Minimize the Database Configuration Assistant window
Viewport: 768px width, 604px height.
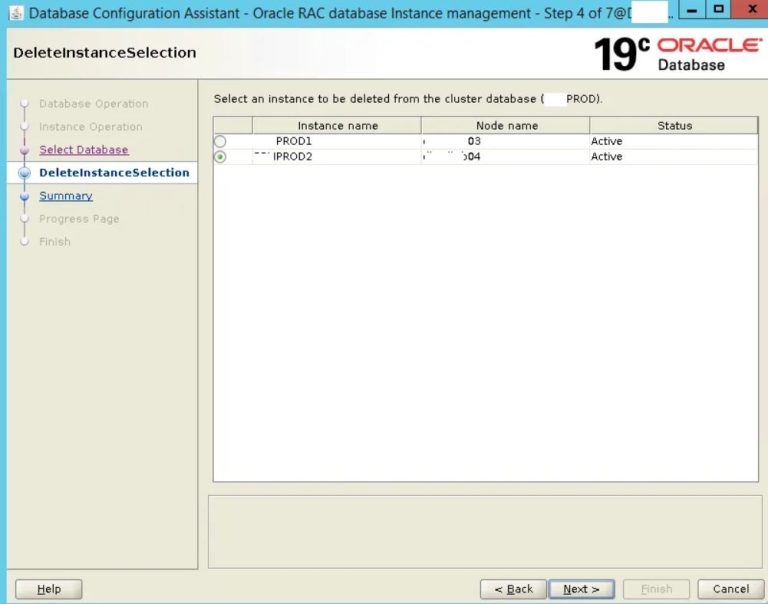point(692,10)
